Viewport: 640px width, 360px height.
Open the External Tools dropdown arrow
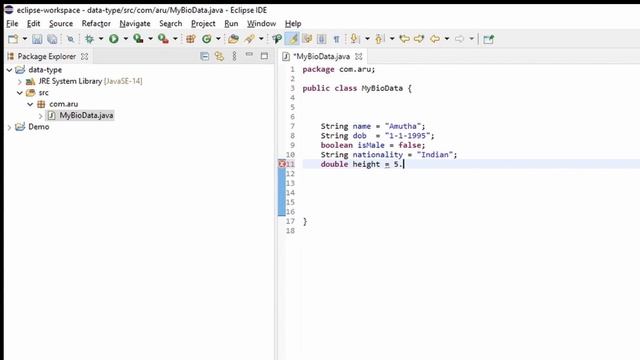[175, 39]
